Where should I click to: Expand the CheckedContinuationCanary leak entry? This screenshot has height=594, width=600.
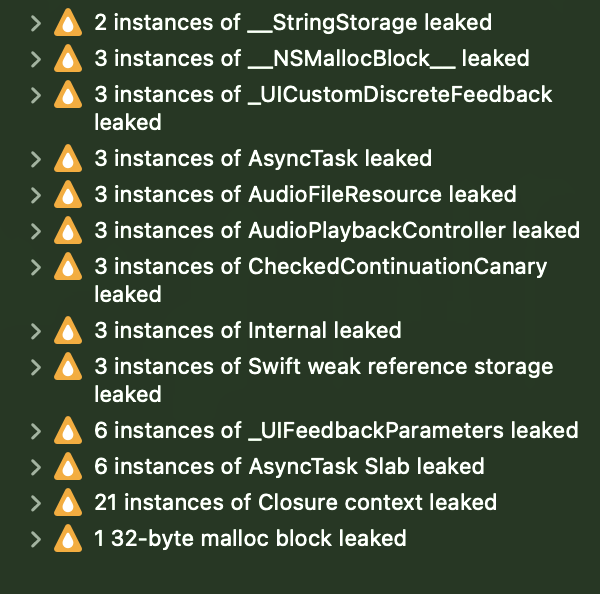pyautogui.click(x=36, y=268)
